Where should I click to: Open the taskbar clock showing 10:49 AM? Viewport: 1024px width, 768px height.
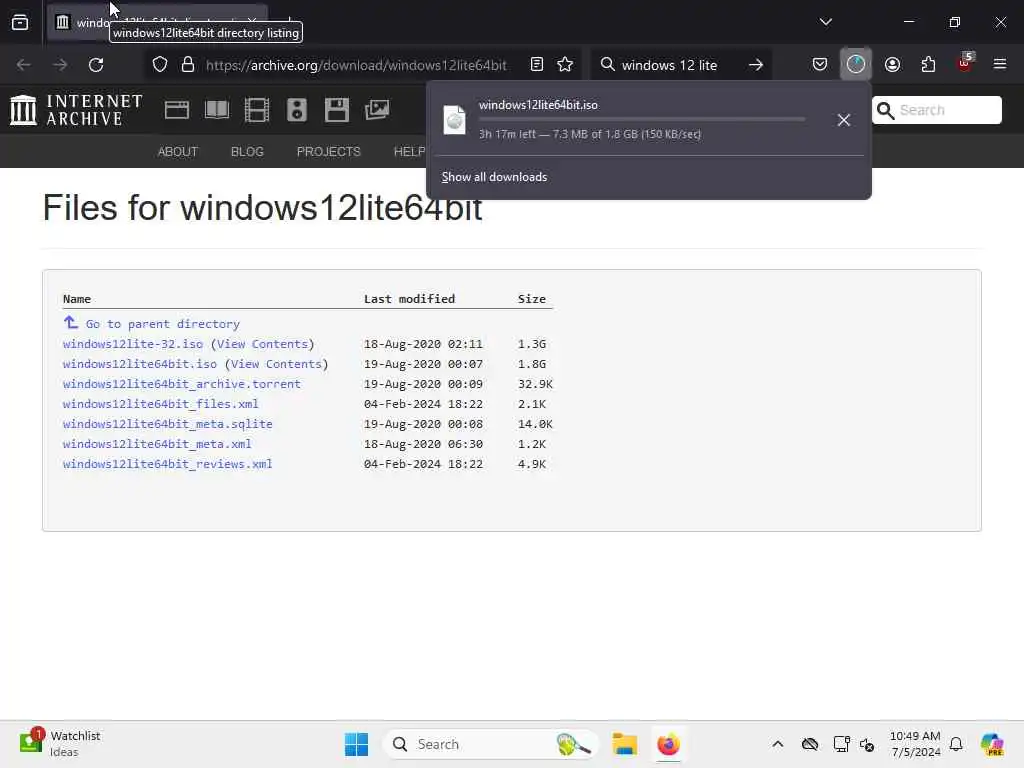click(x=915, y=743)
